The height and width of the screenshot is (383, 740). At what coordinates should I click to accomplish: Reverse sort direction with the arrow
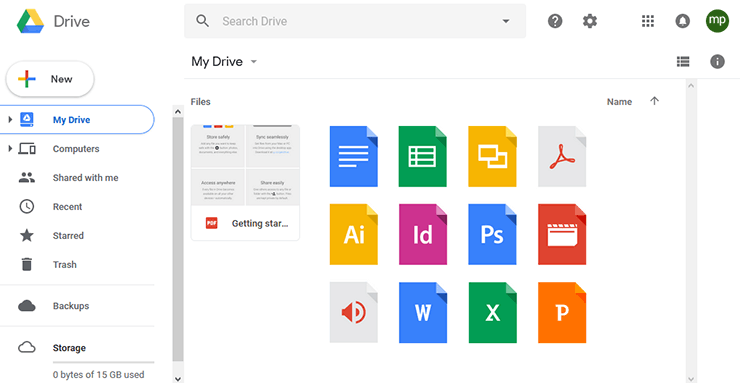click(x=654, y=101)
